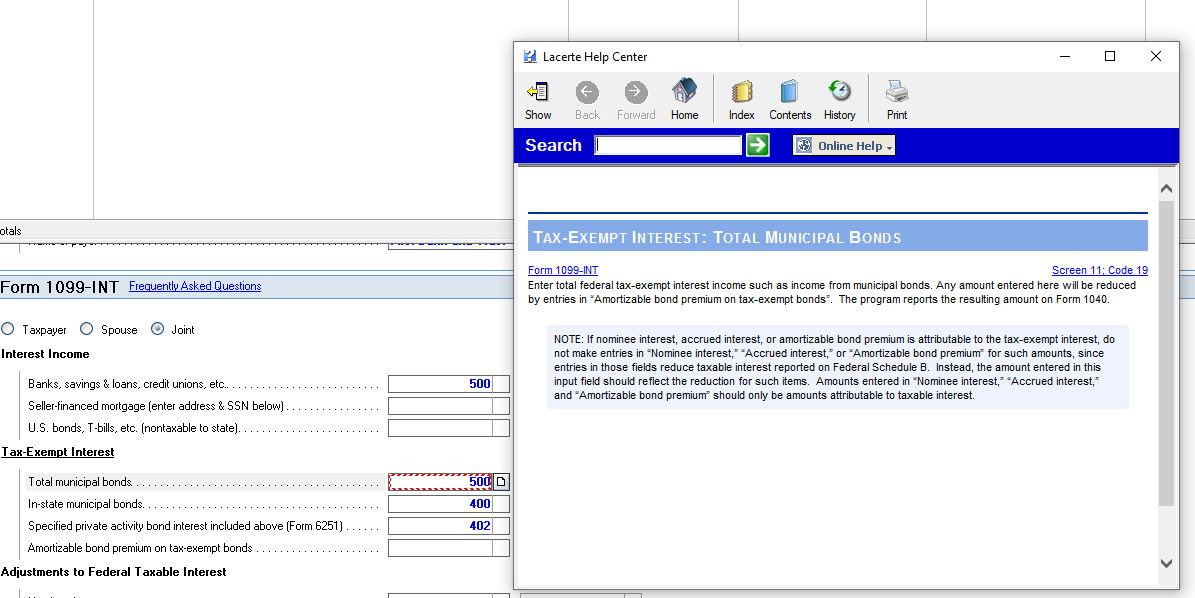This screenshot has height=598, width=1195.
Task: Click the Amortizable bond premium field
Action: coord(440,548)
